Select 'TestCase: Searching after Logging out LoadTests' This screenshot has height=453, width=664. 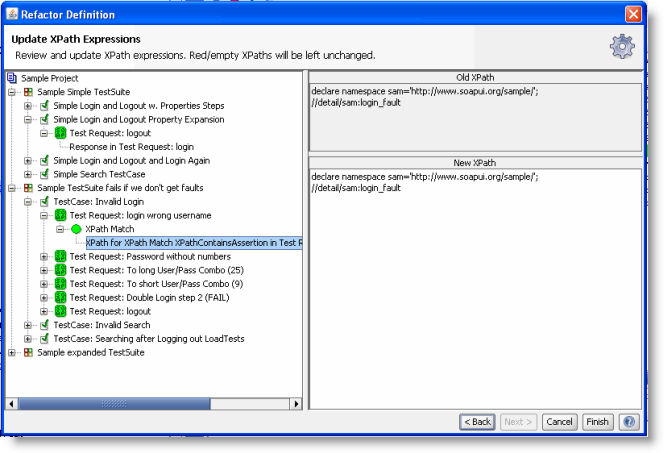tap(149, 339)
